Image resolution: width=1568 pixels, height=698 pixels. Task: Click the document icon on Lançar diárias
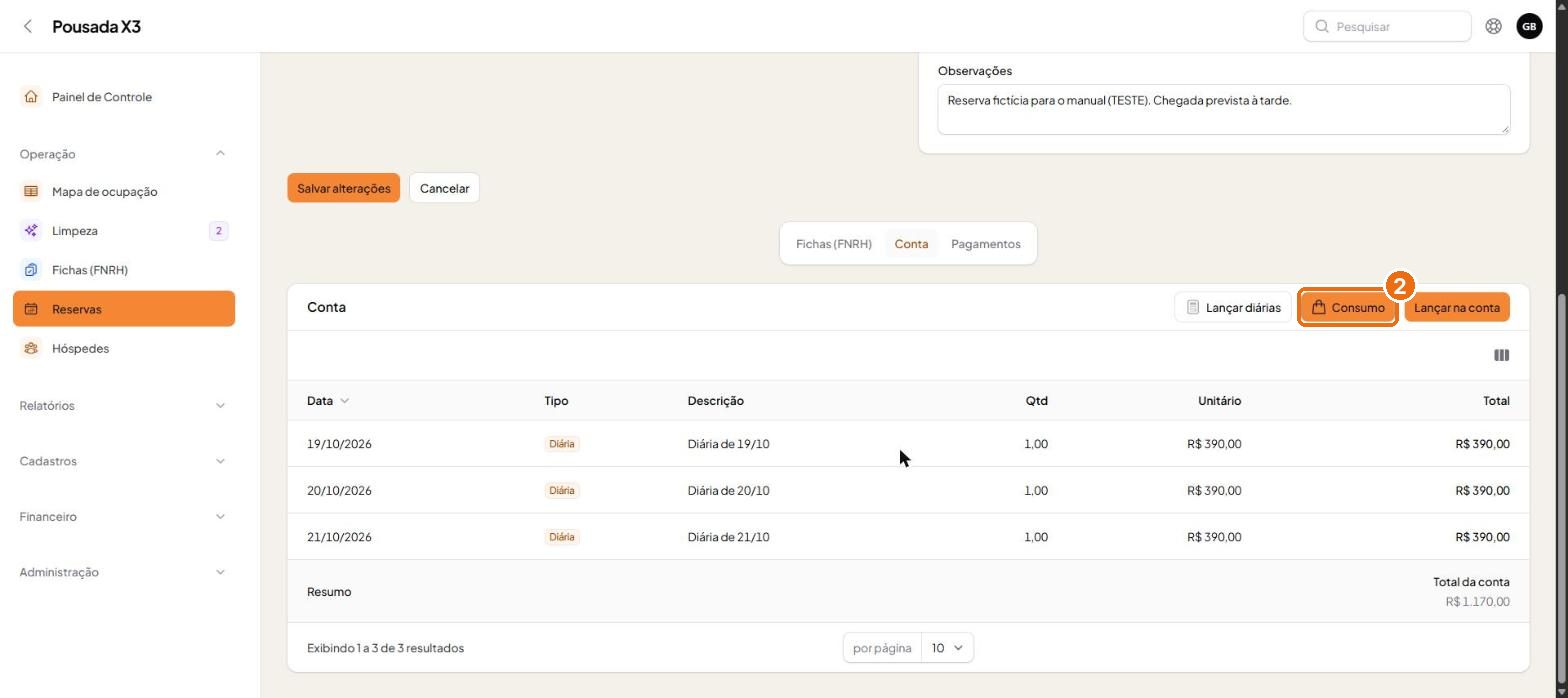tap(1193, 307)
